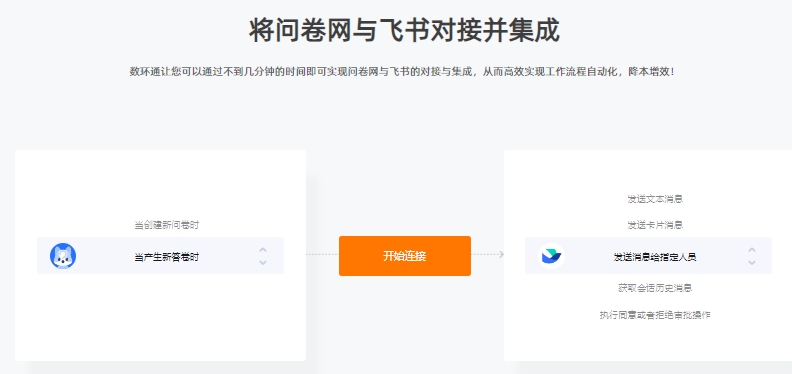Click the 飞书 bird logo icon
Image resolution: width=792 pixels, height=374 pixels.
coord(551,256)
